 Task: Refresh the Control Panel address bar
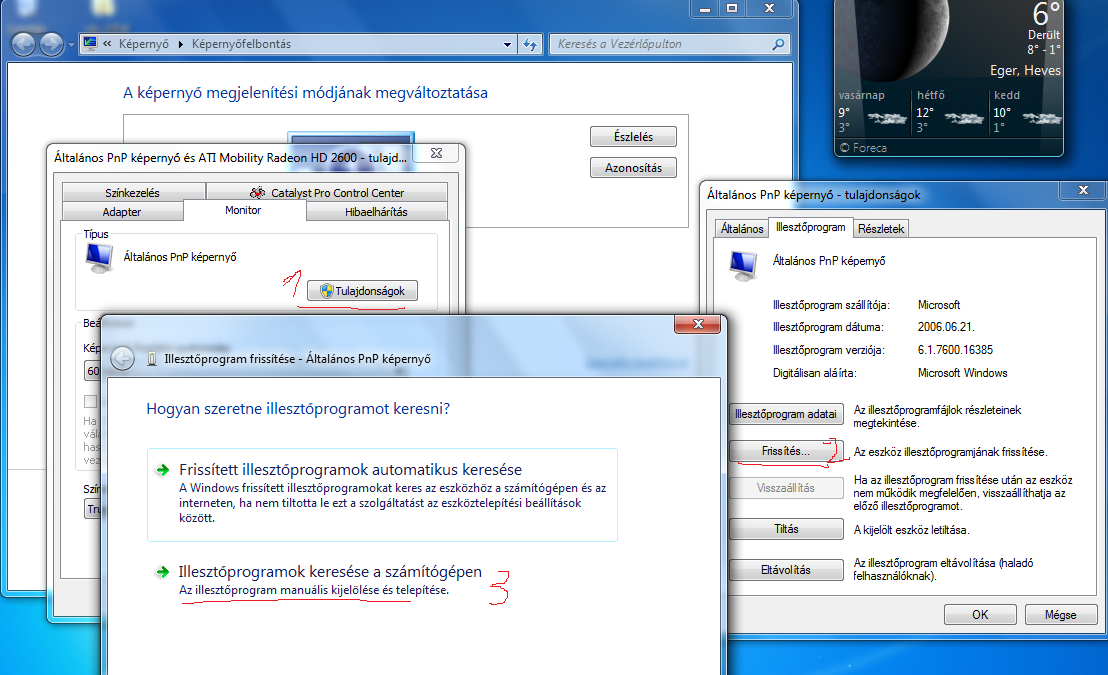tap(530, 44)
